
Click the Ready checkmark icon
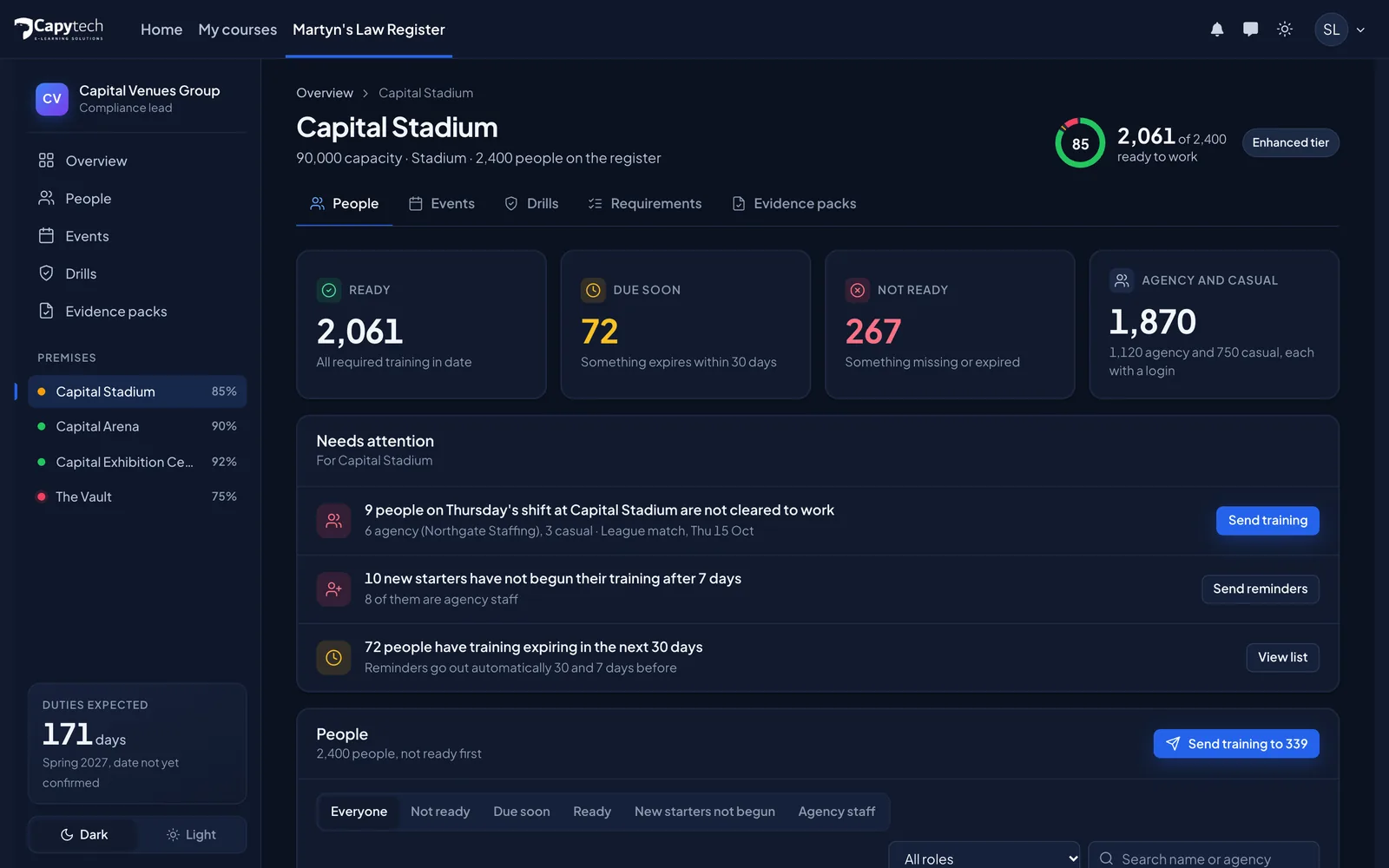pos(329,290)
